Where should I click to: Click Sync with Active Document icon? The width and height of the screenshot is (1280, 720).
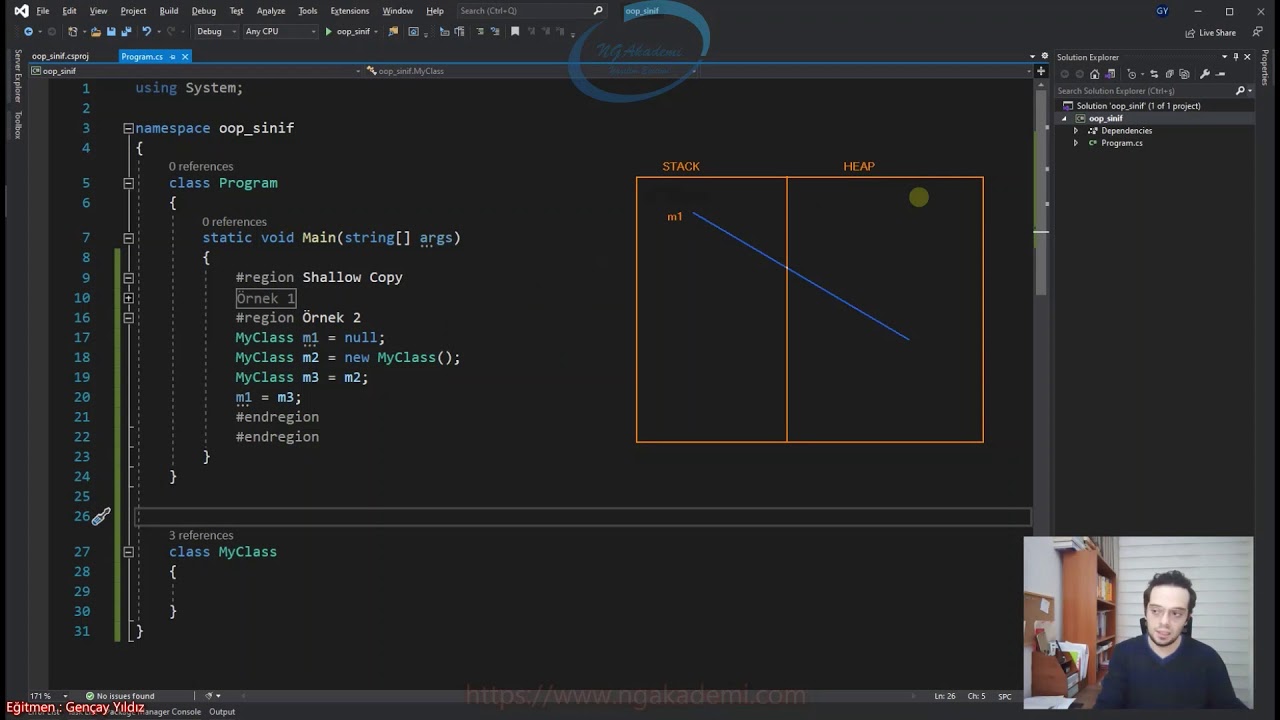pyautogui.click(x=1154, y=74)
